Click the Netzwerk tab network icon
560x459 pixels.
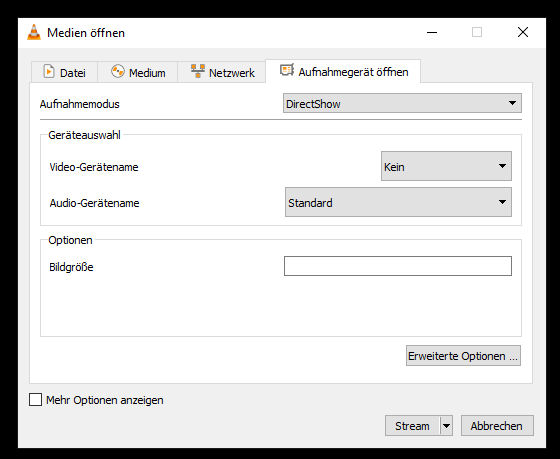[198, 71]
